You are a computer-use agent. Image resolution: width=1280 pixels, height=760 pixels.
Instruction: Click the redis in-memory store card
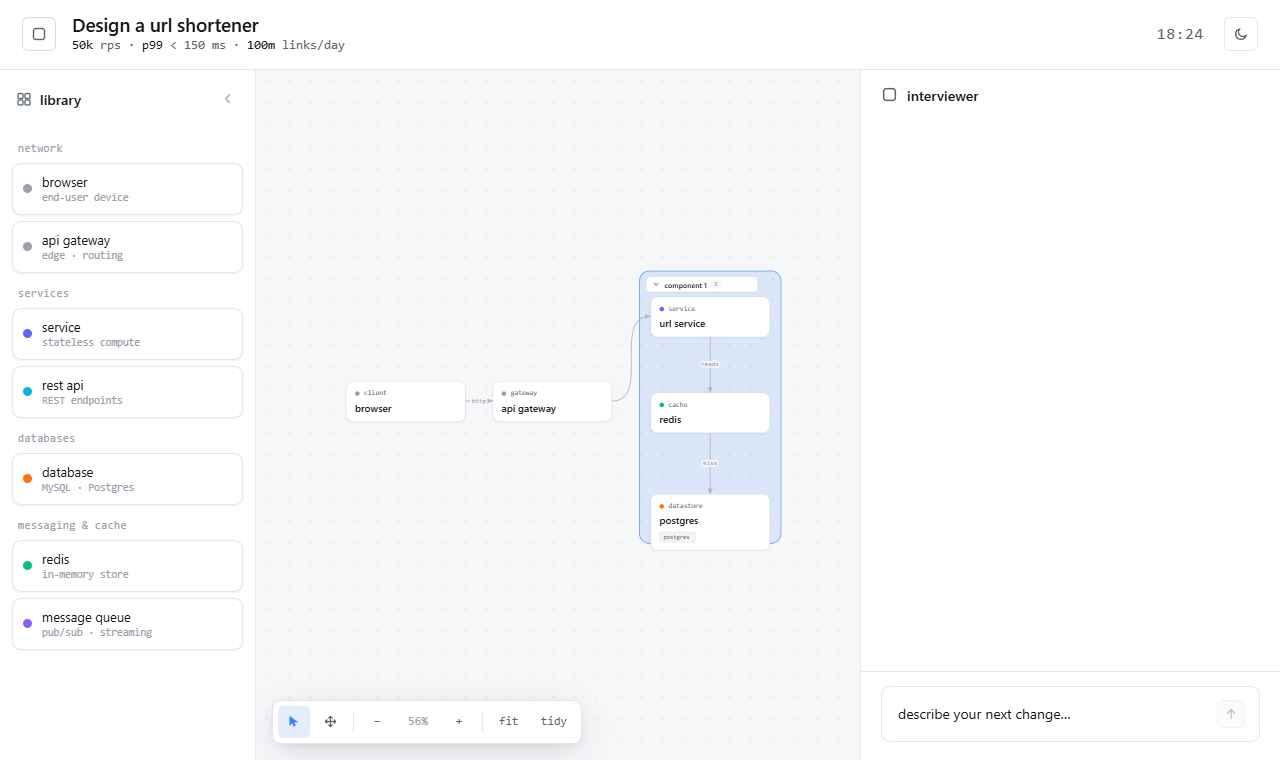click(127, 566)
